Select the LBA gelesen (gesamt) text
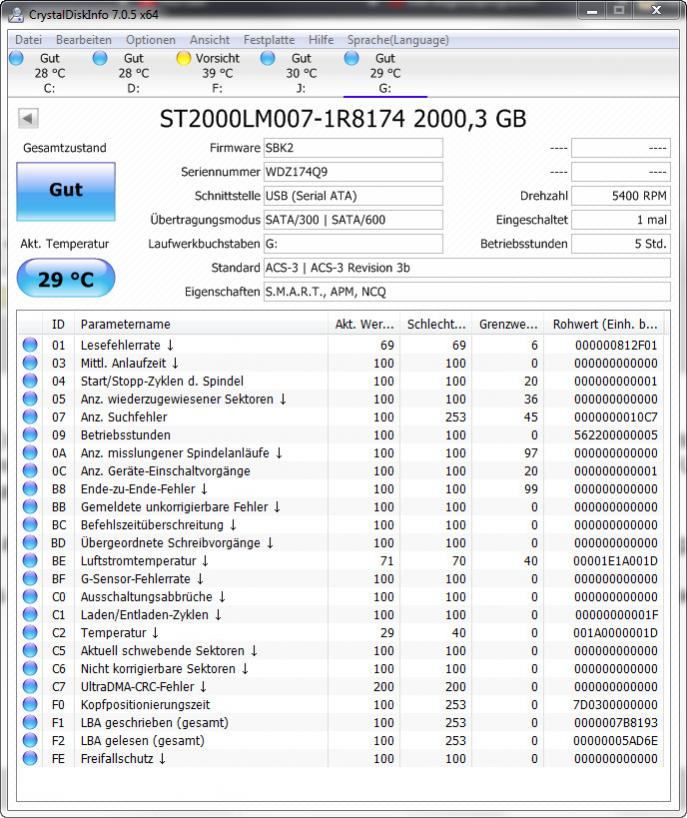This screenshot has width=687, height=818. (x=142, y=740)
